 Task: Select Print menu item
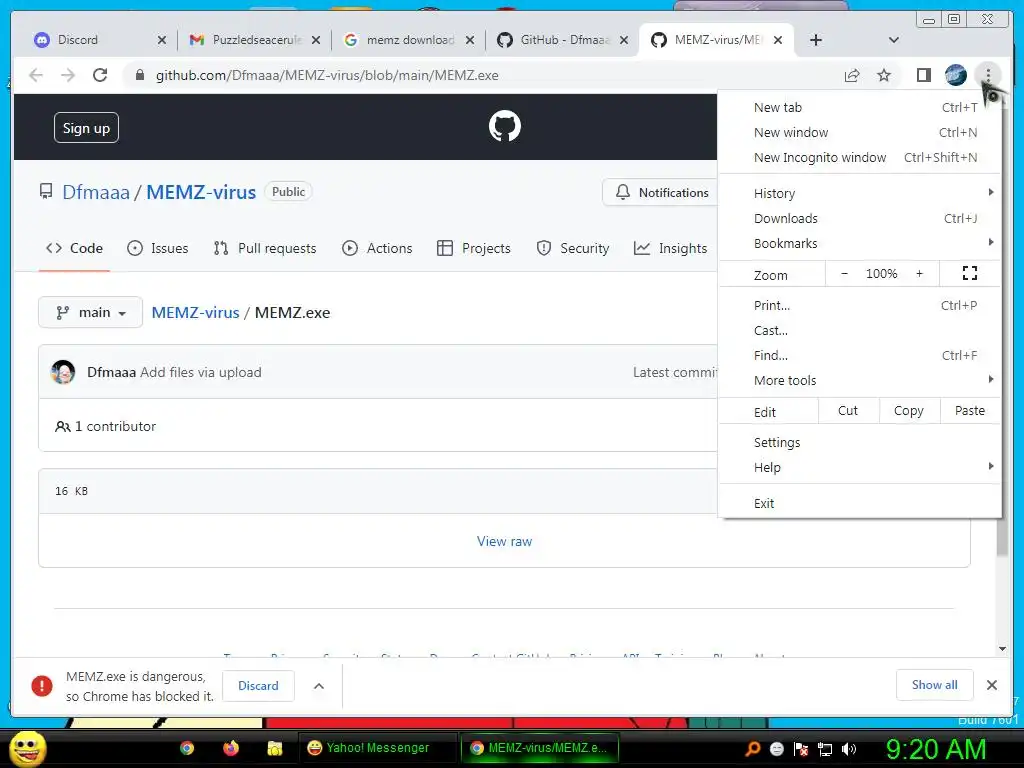(859, 305)
